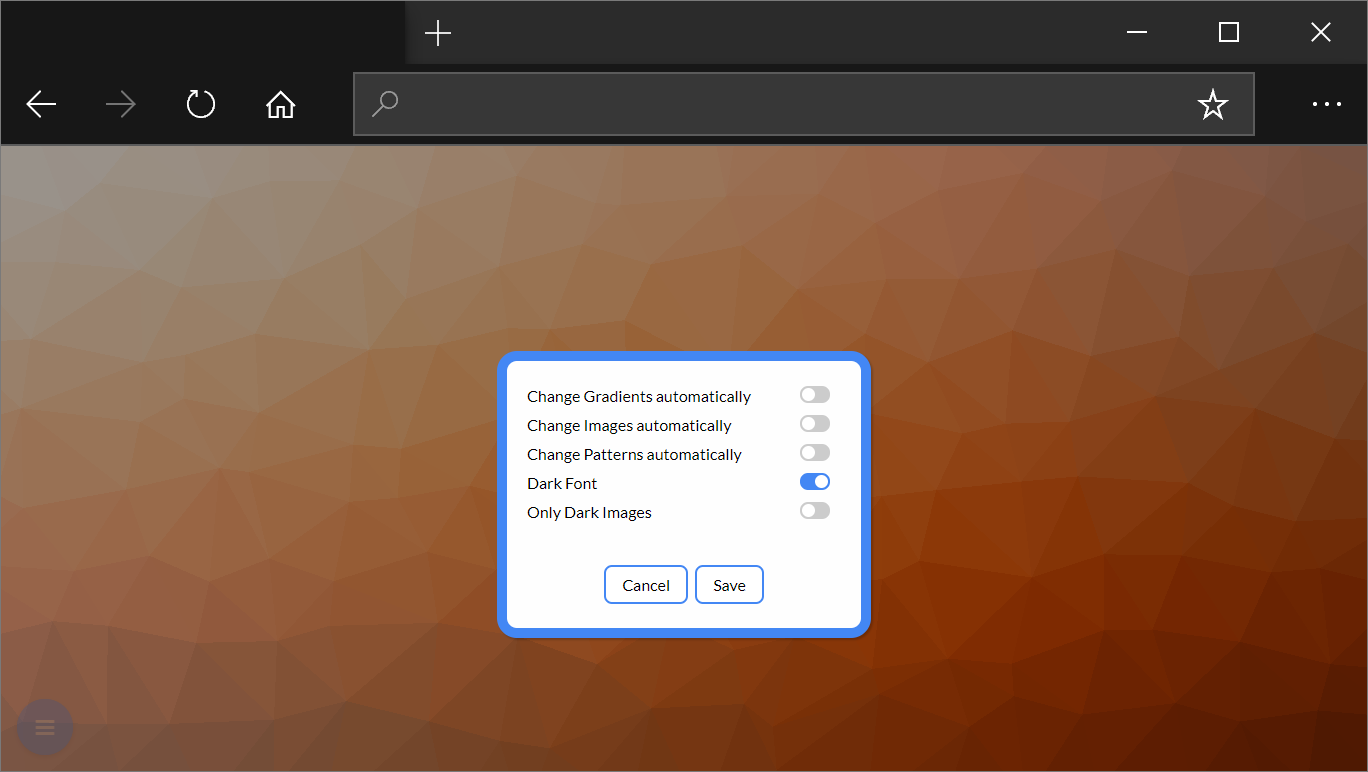Add page to favorites with star icon
Image resolution: width=1368 pixels, height=772 pixels.
(x=1213, y=104)
